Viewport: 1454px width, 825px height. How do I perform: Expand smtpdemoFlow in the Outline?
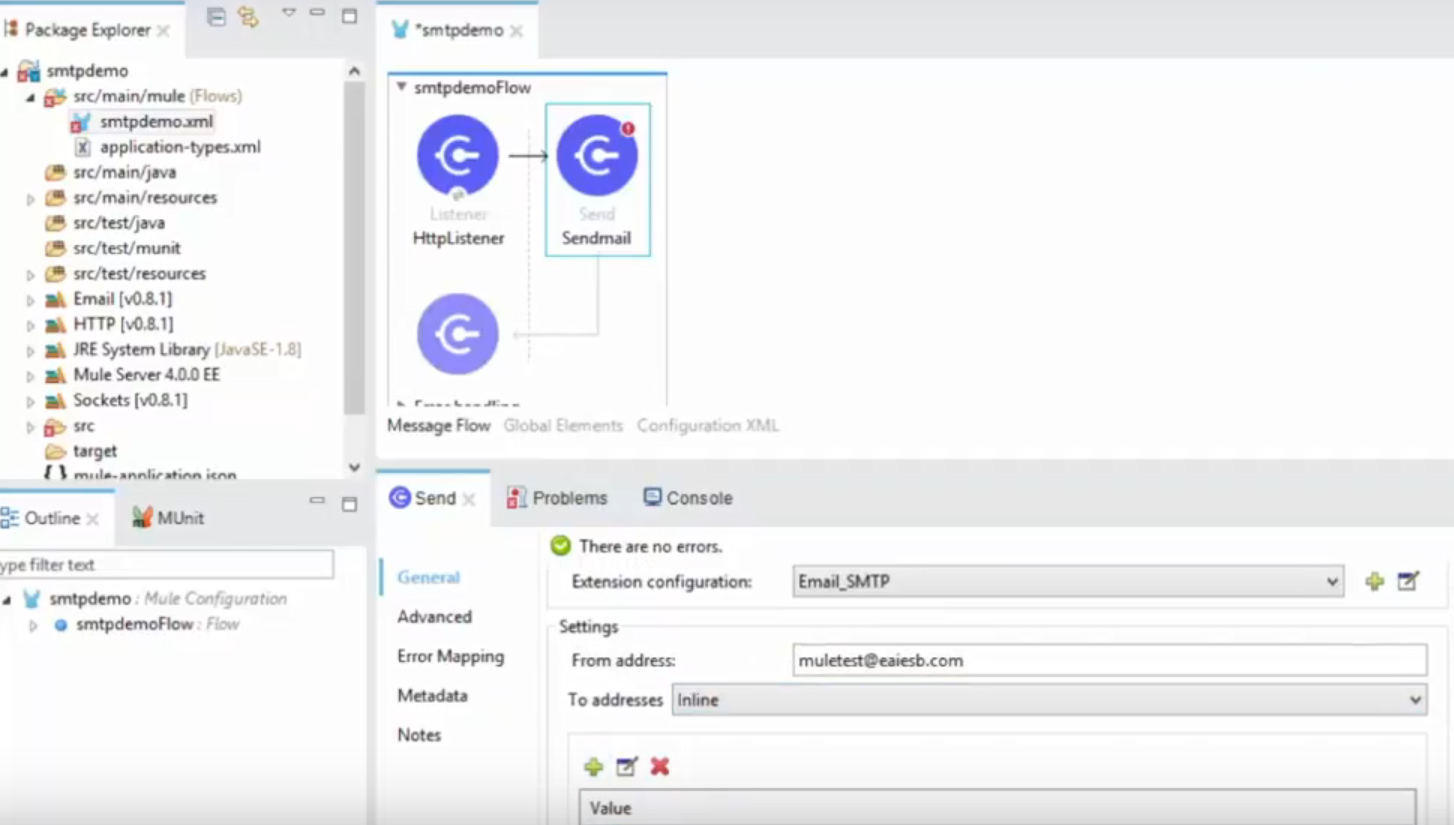tap(33, 626)
